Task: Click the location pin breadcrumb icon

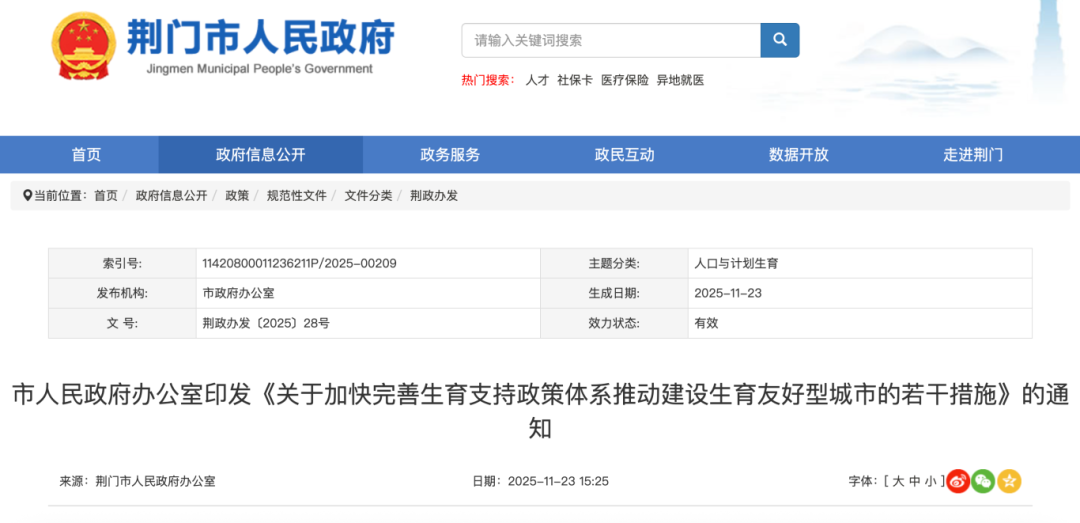Action: 27,195
